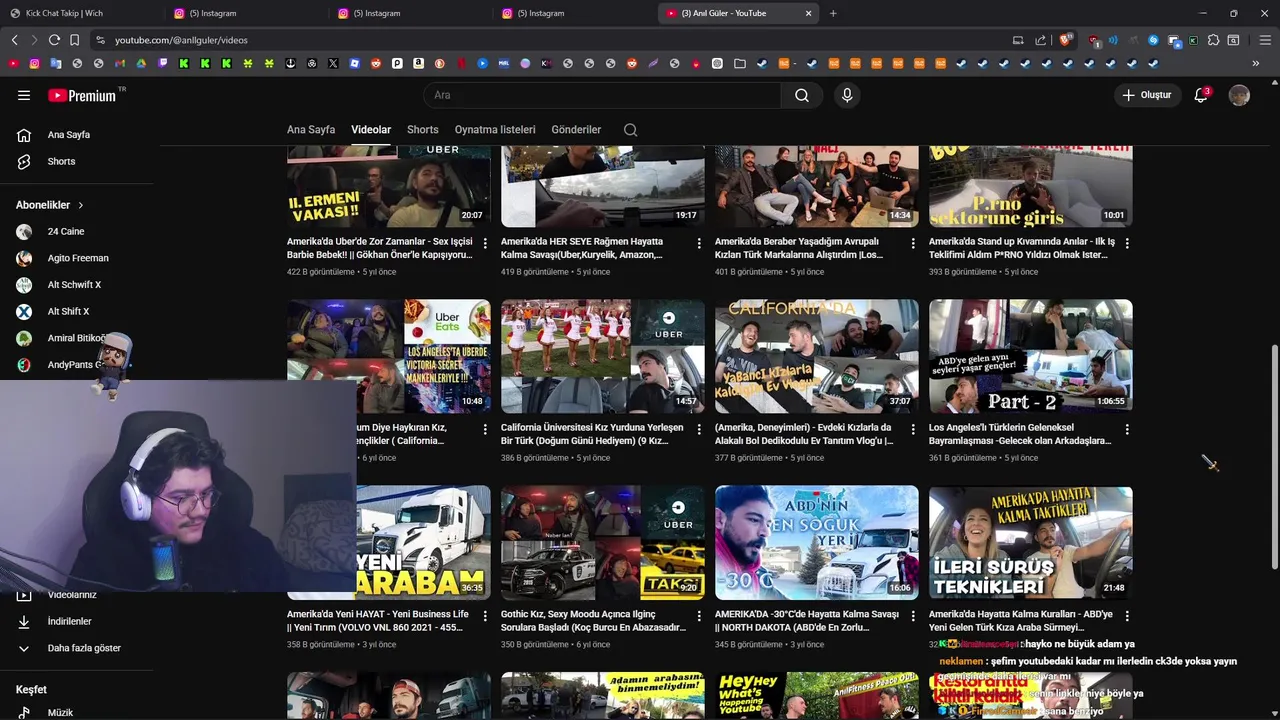Click the ABD'NİN EN SOĞUK YERİ thumbnail
1280x720 pixels.
pos(817,543)
